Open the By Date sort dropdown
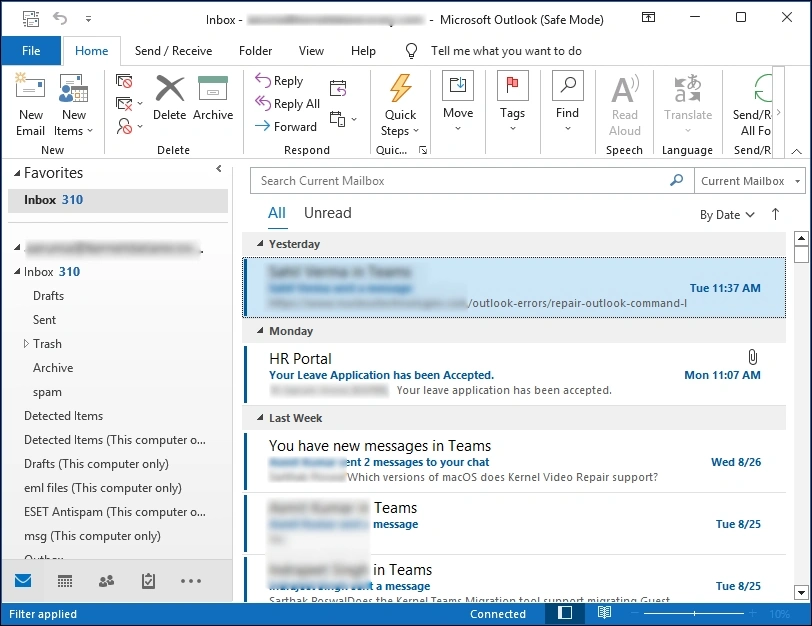Viewport: 812px width, 626px height. coord(727,215)
